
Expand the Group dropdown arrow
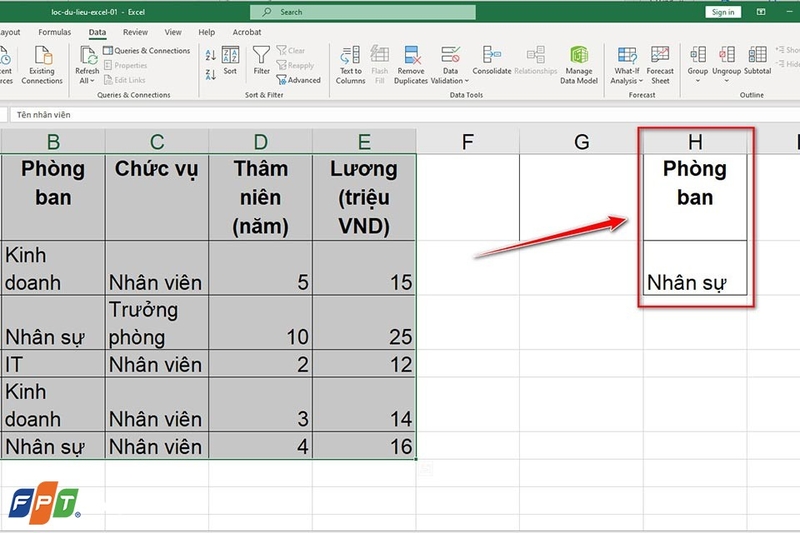pos(697,81)
